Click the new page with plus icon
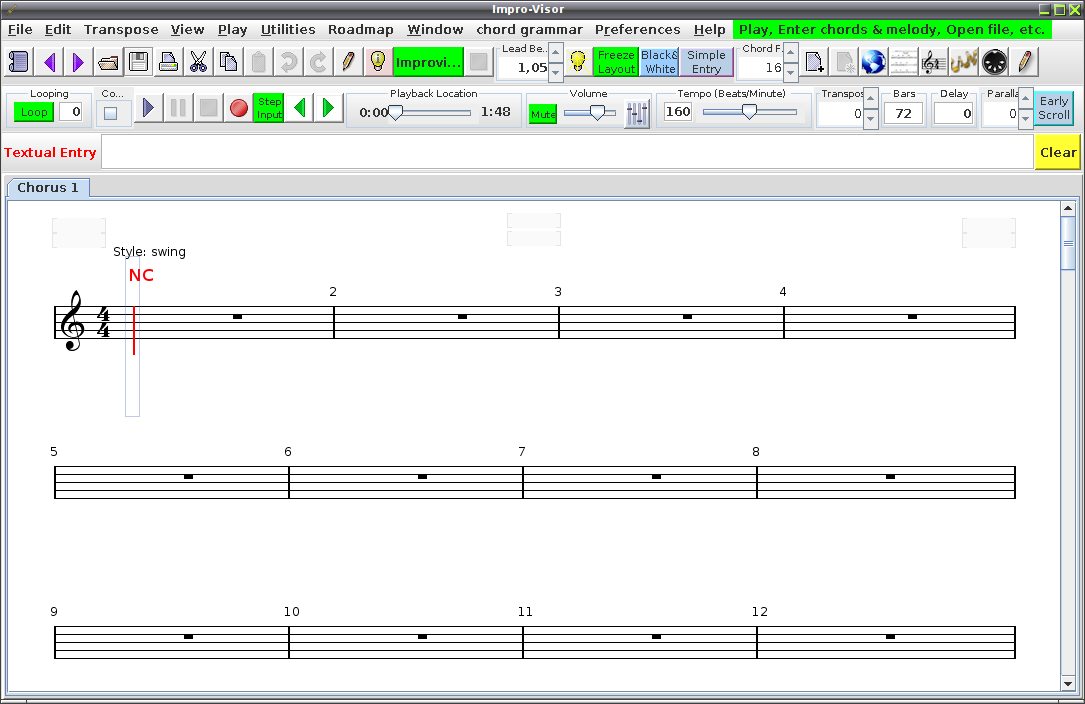Viewport: 1085px width, 704px height. 814,62
